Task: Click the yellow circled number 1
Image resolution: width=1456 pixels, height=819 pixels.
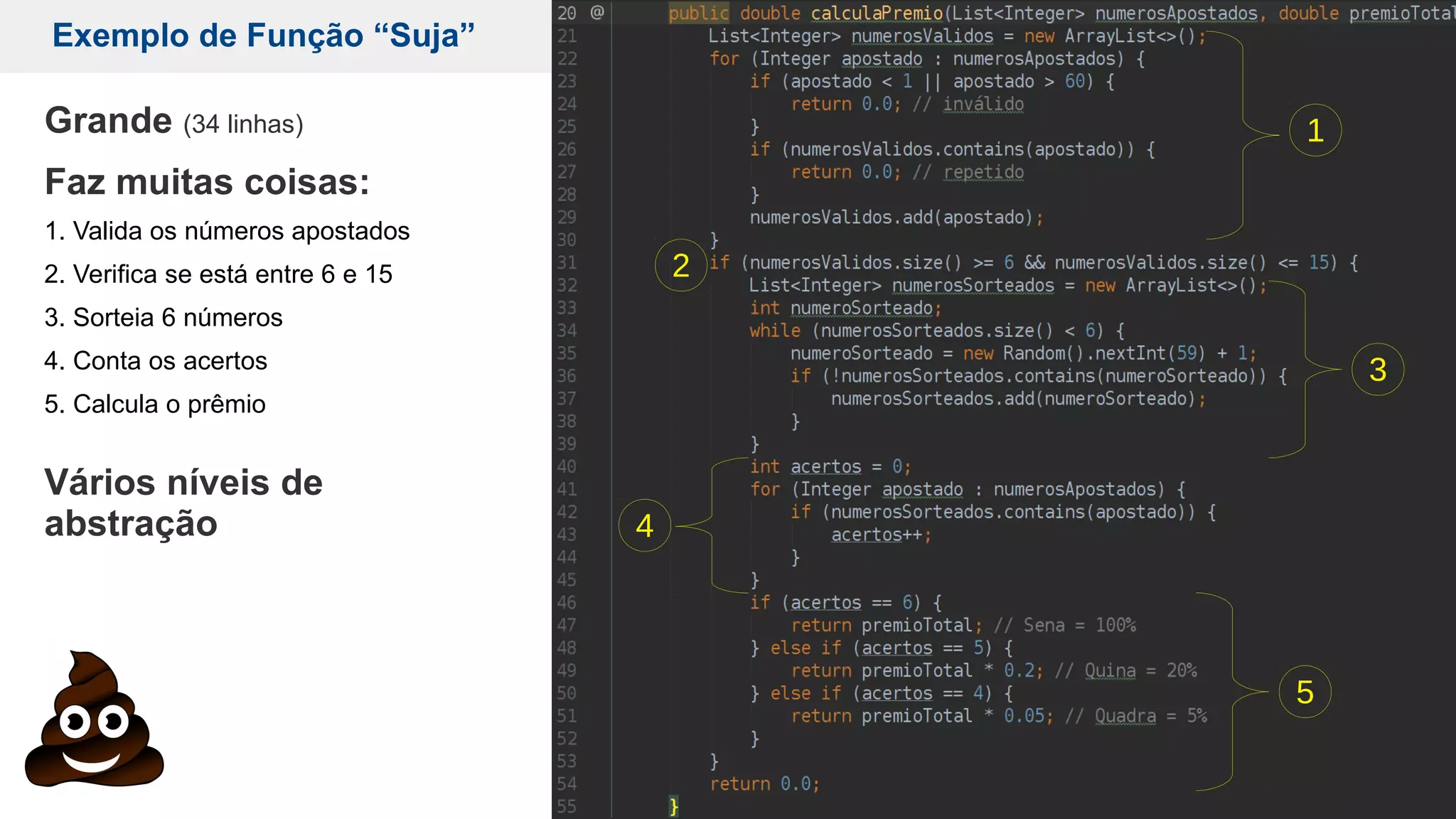Action: click(x=1315, y=131)
